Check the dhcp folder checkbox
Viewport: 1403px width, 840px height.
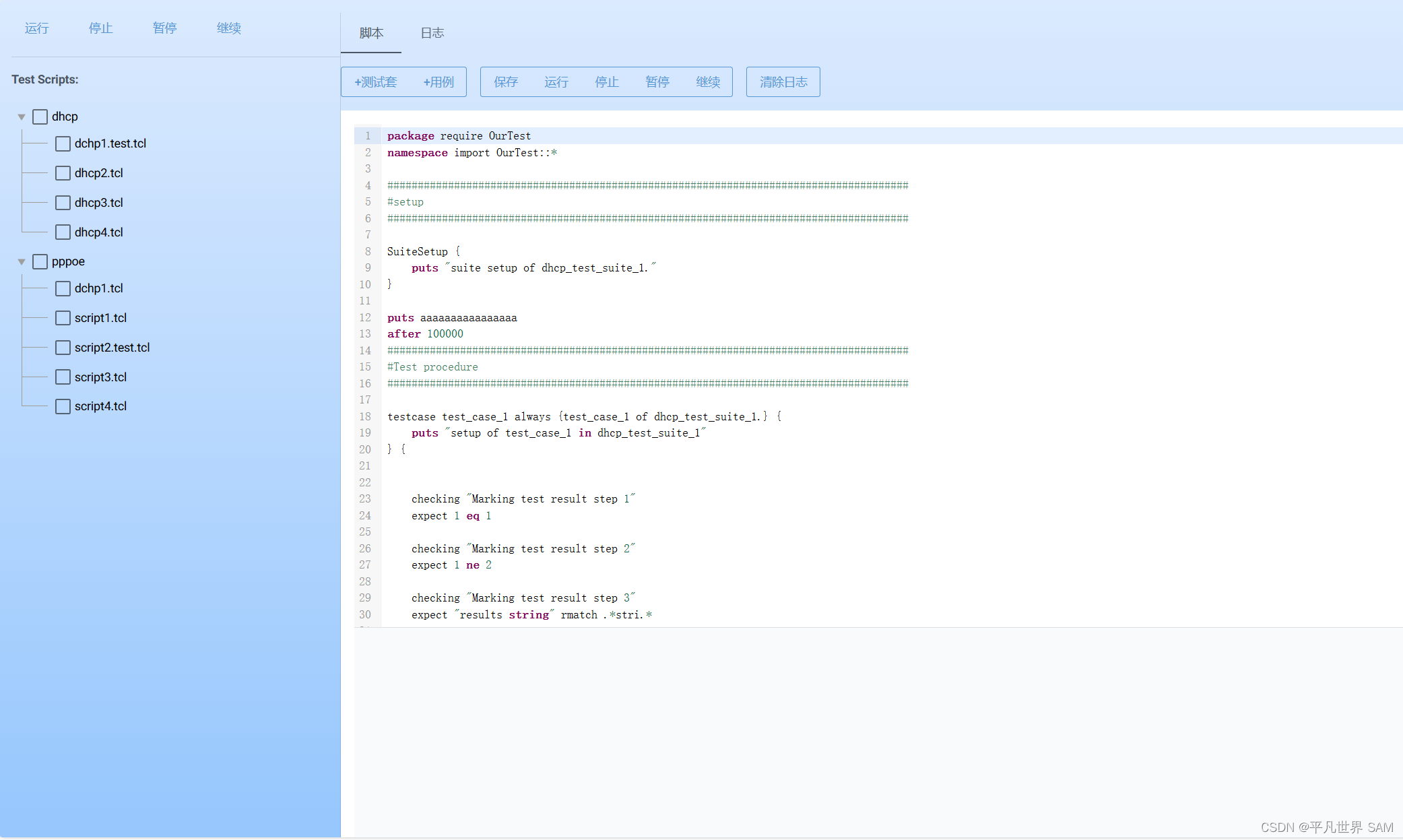click(x=40, y=117)
